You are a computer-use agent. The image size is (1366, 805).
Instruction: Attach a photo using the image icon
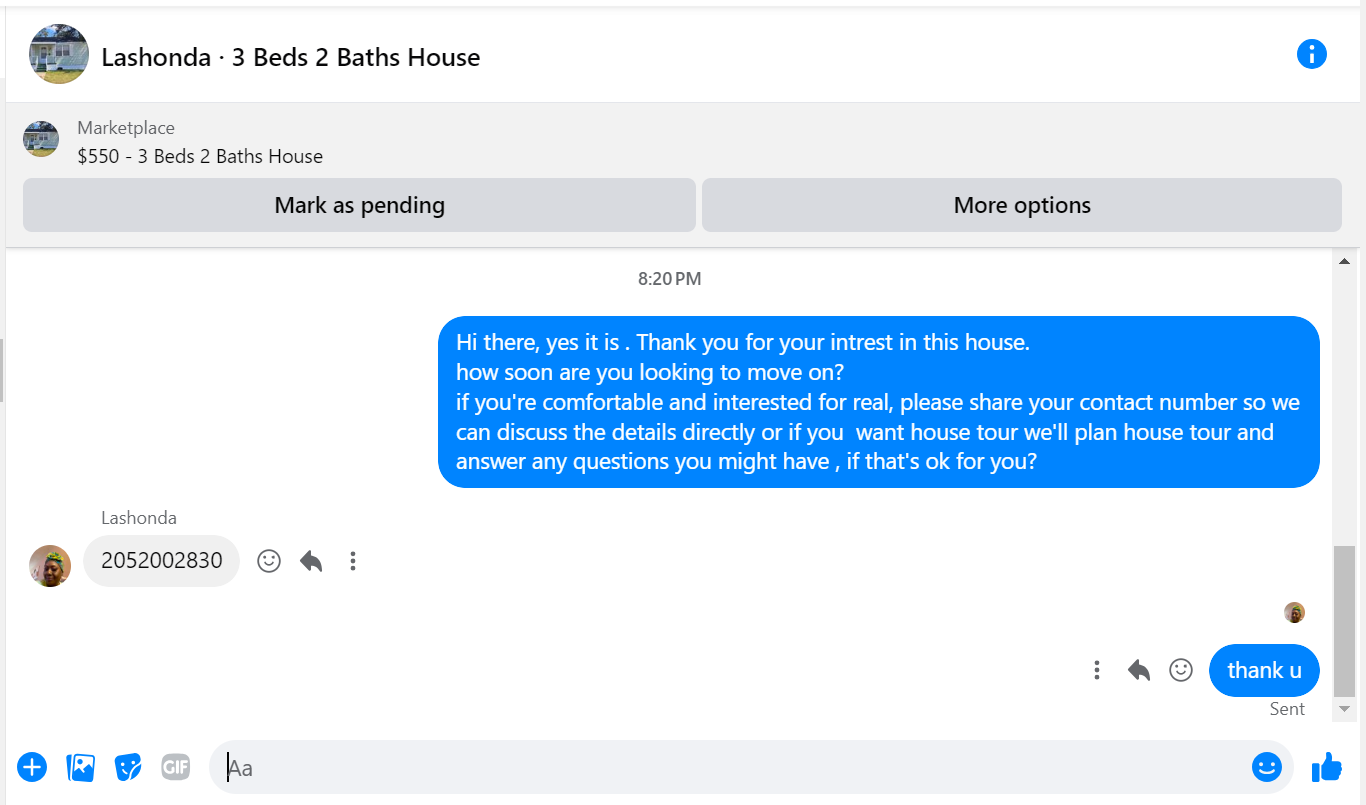coord(80,767)
